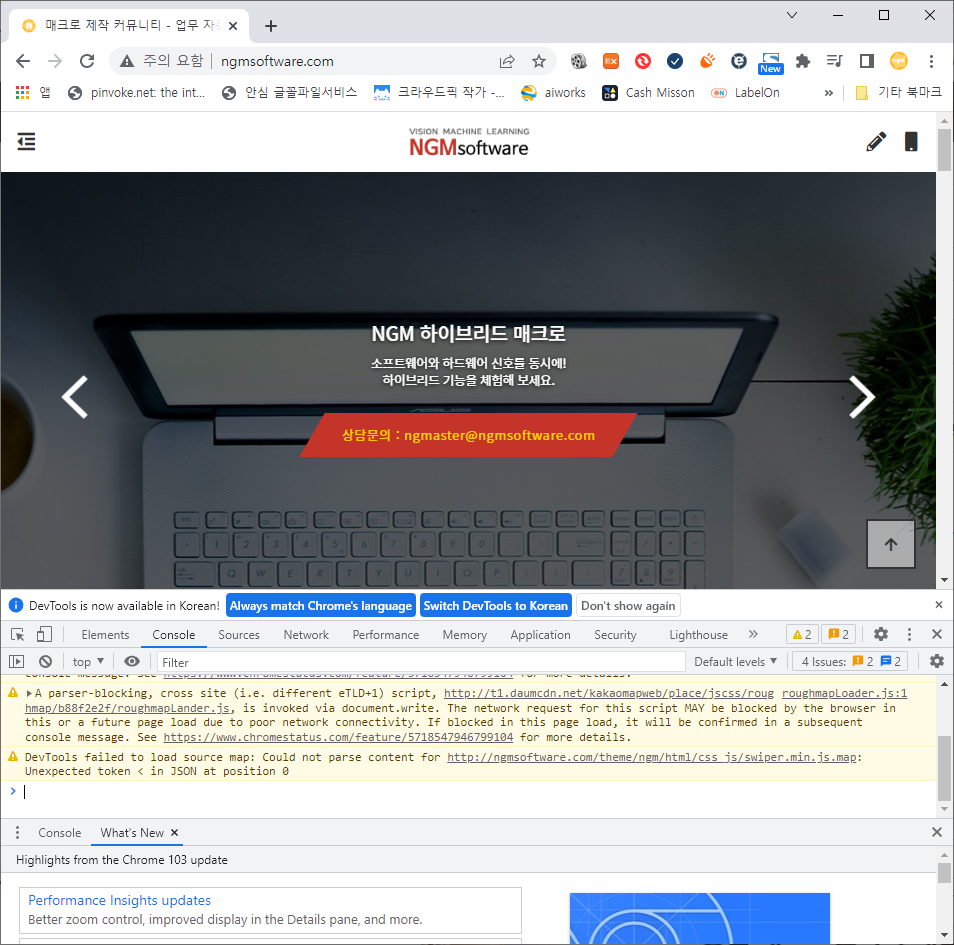Click the Don't show again button
The height and width of the screenshot is (945, 954).
tap(628, 605)
